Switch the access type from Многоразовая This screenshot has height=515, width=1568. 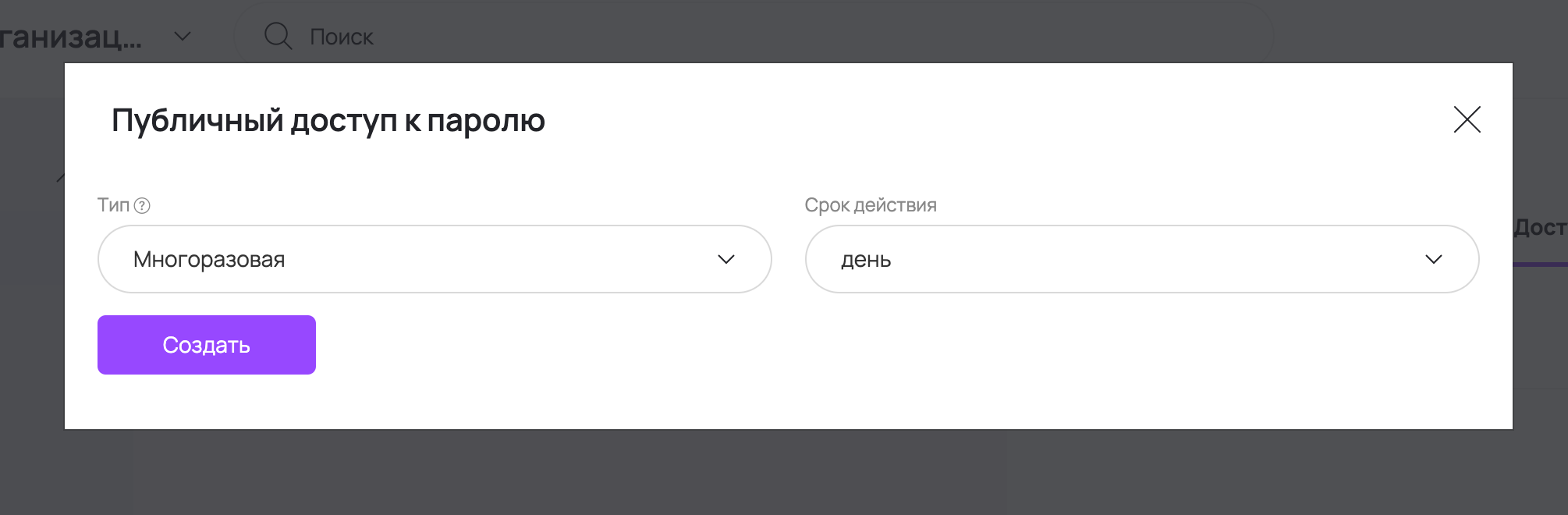click(434, 259)
